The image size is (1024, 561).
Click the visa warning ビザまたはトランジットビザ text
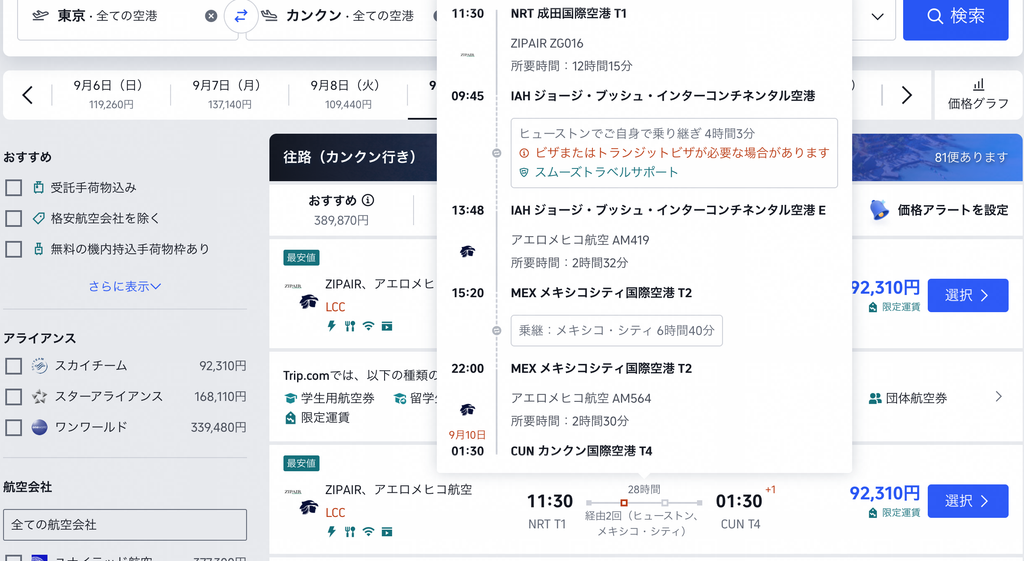(675, 153)
